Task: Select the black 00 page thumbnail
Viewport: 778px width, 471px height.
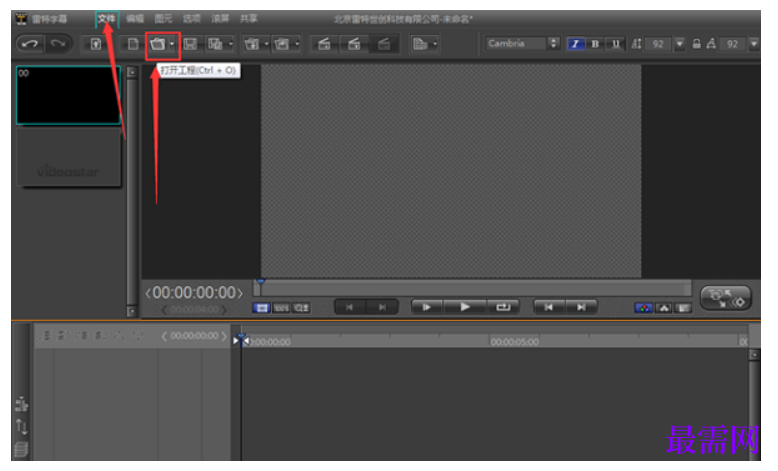Action: coord(68,95)
